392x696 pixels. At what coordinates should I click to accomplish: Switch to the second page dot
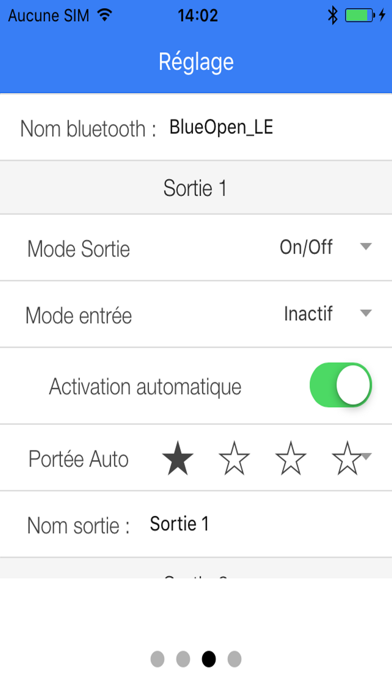pos(183,659)
